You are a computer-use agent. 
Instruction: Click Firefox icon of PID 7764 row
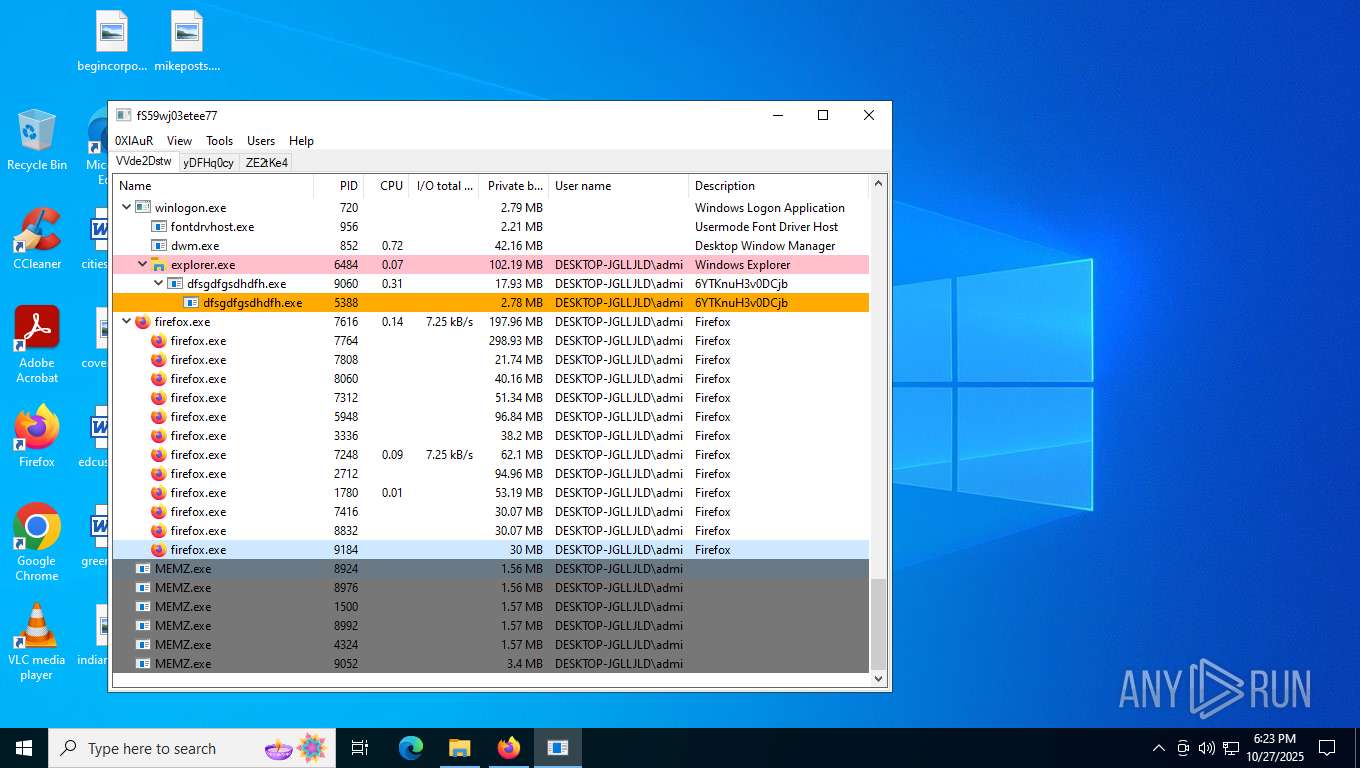pos(159,341)
